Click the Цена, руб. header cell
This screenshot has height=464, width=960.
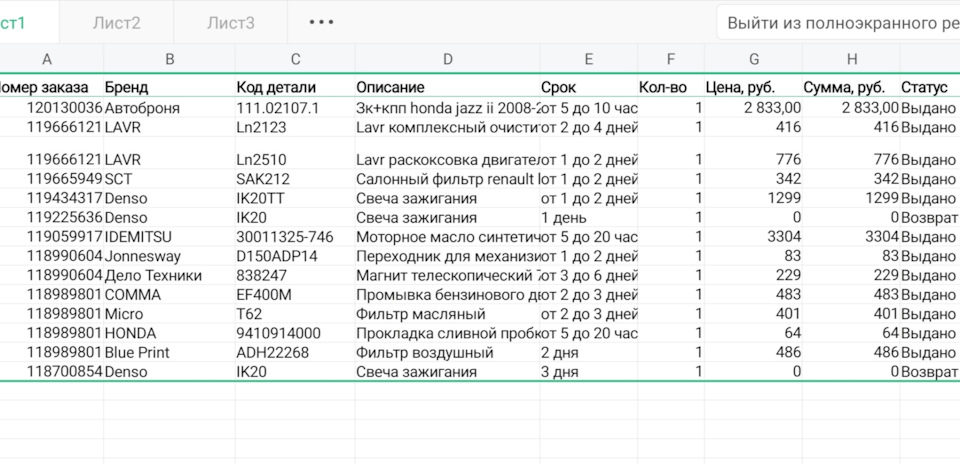click(754, 87)
